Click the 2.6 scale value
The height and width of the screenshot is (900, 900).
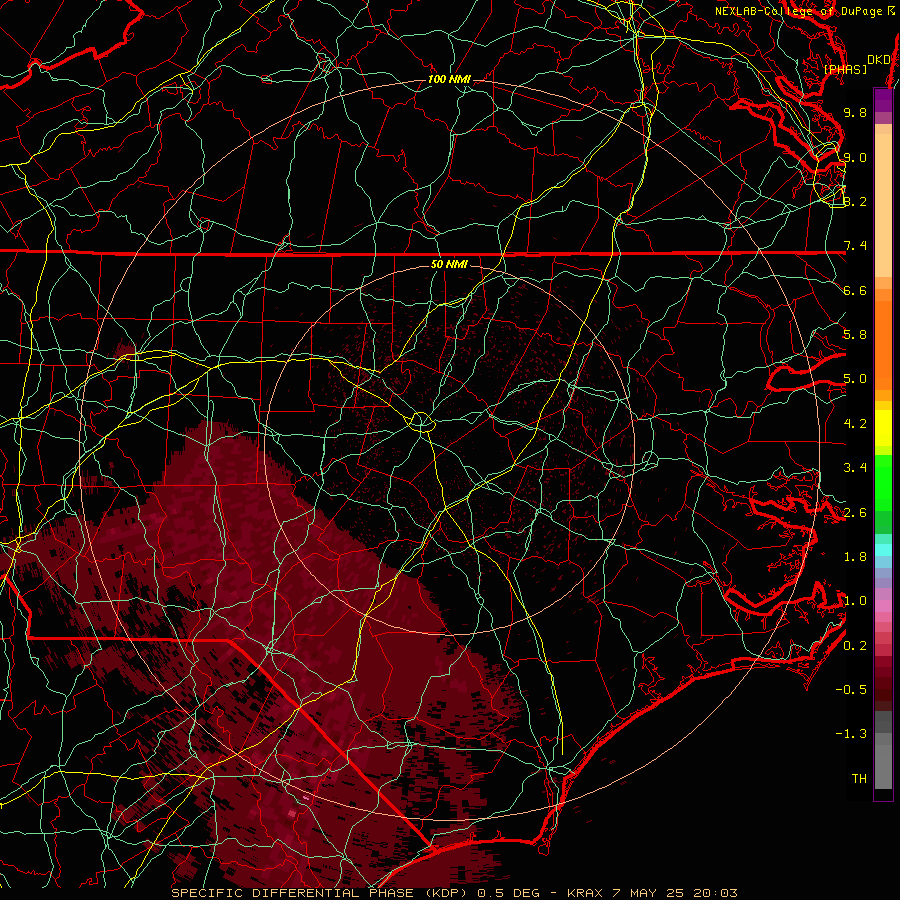click(855, 513)
